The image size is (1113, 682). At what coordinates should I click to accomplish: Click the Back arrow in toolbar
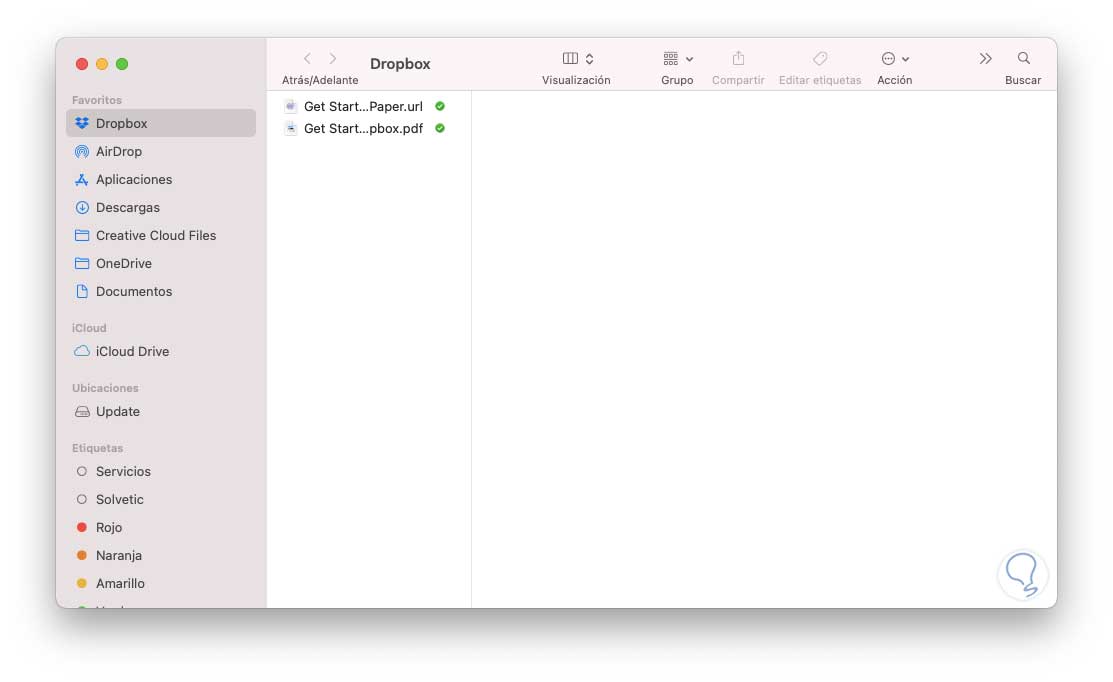pyautogui.click(x=307, y=58)
